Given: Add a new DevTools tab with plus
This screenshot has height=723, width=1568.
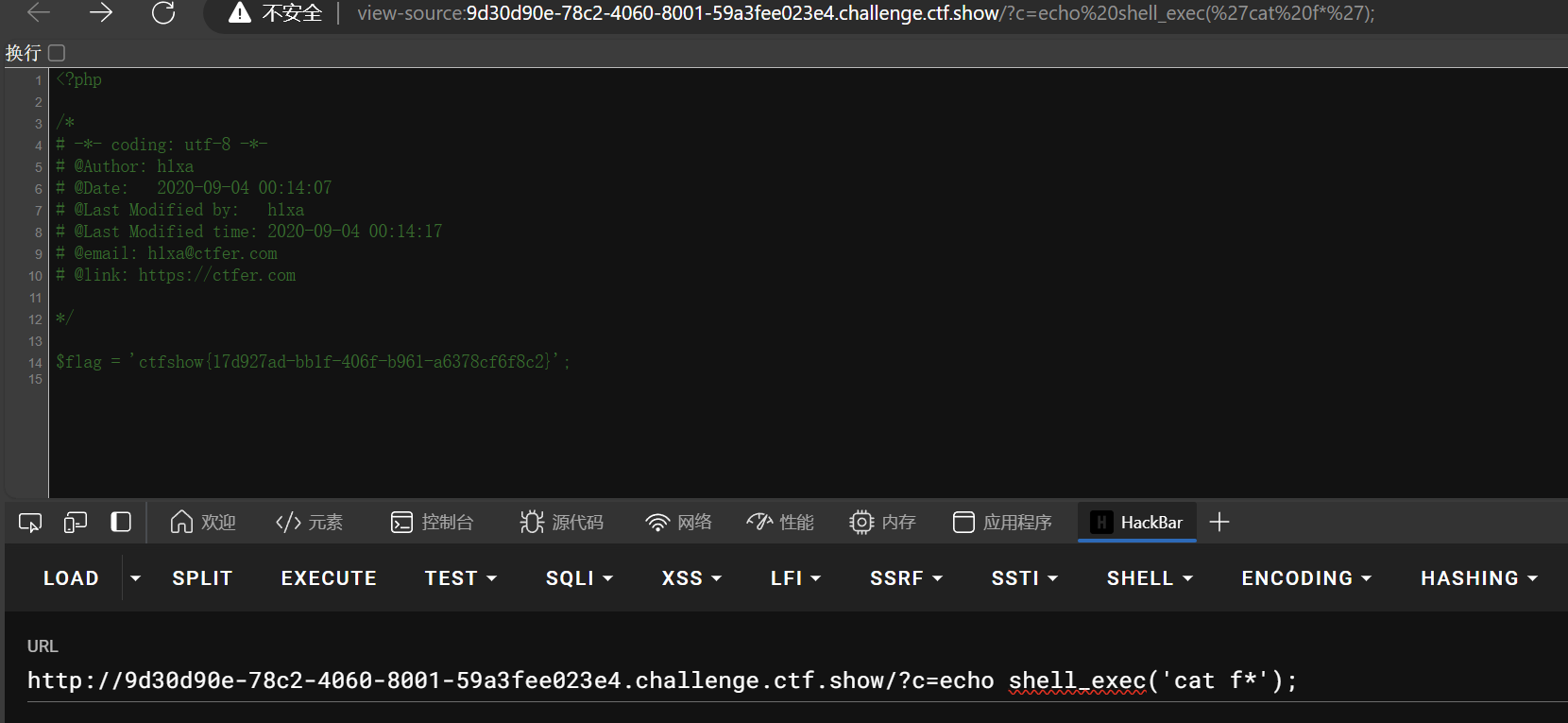Looking at the screenshot, I should pyautogui.click(x=1219, y=523).
